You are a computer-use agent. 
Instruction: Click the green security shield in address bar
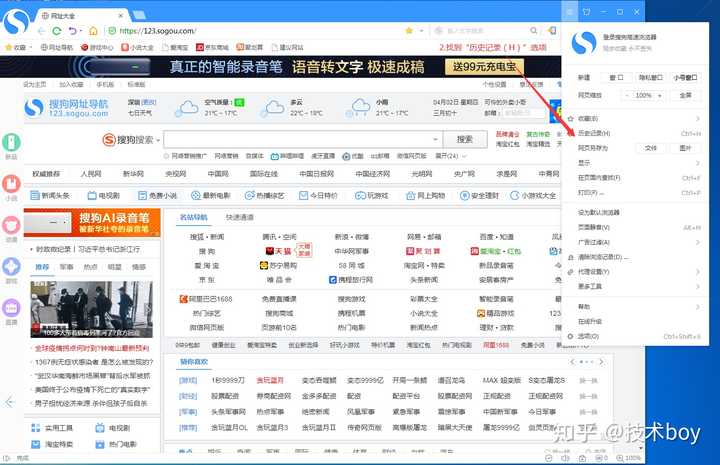[x=112, y=31]
